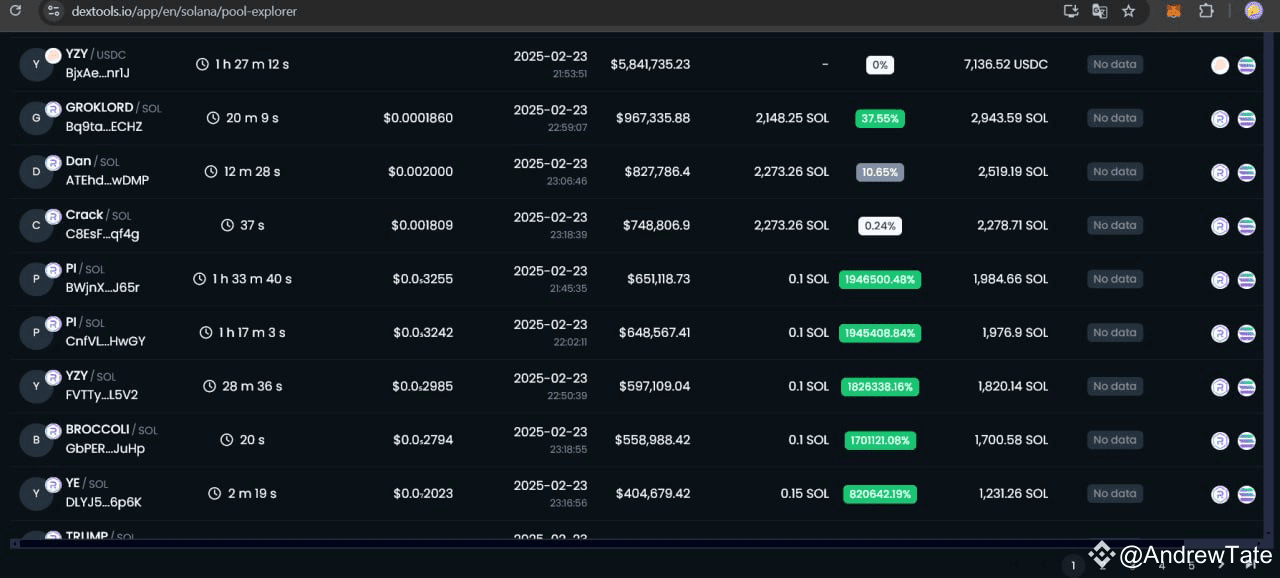Click the YZY / USDC token avatar
The image size is (1280, 578).
[37, 64]
